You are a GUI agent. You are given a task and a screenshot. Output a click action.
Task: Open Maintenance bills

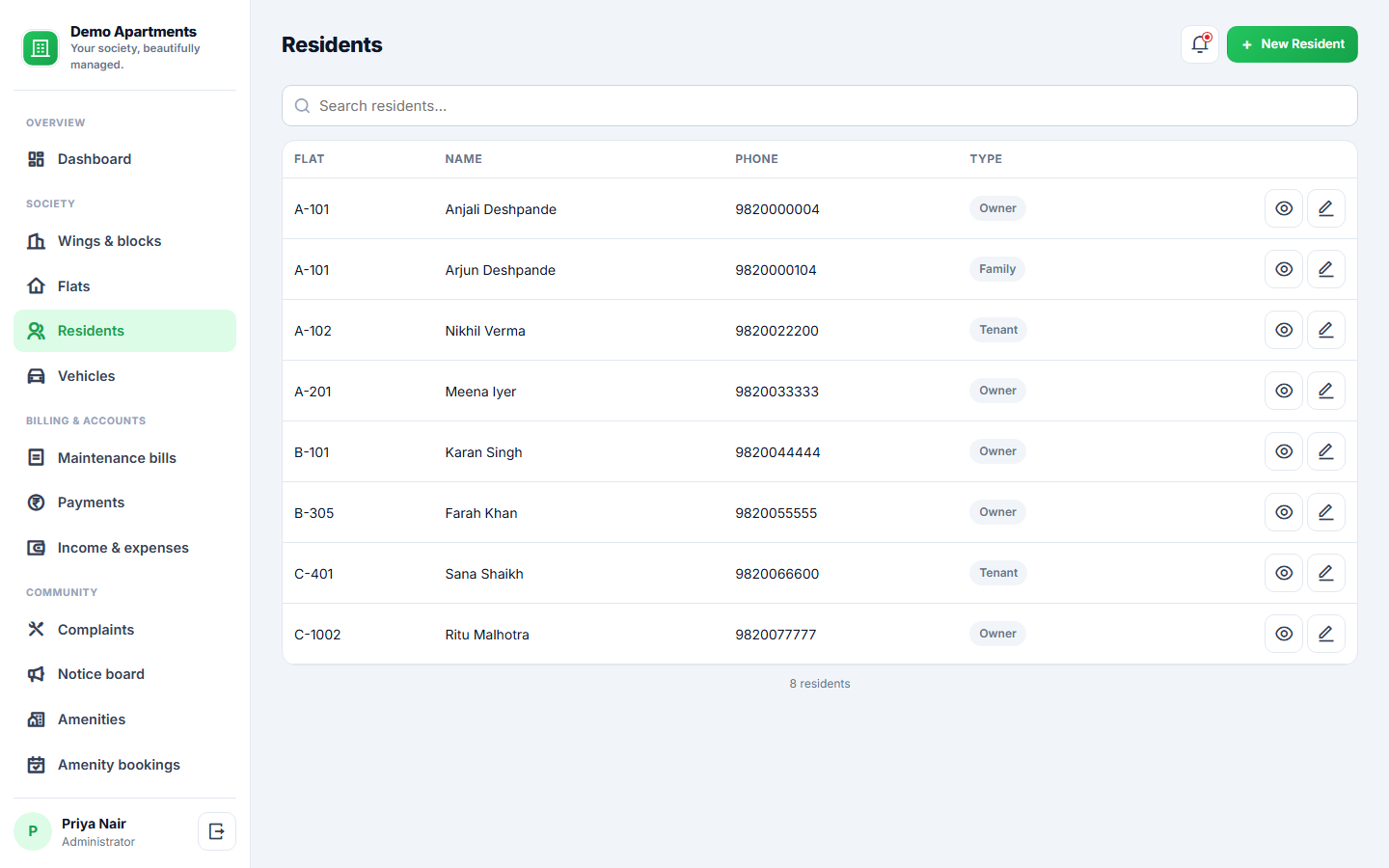[x=124, y=458]
